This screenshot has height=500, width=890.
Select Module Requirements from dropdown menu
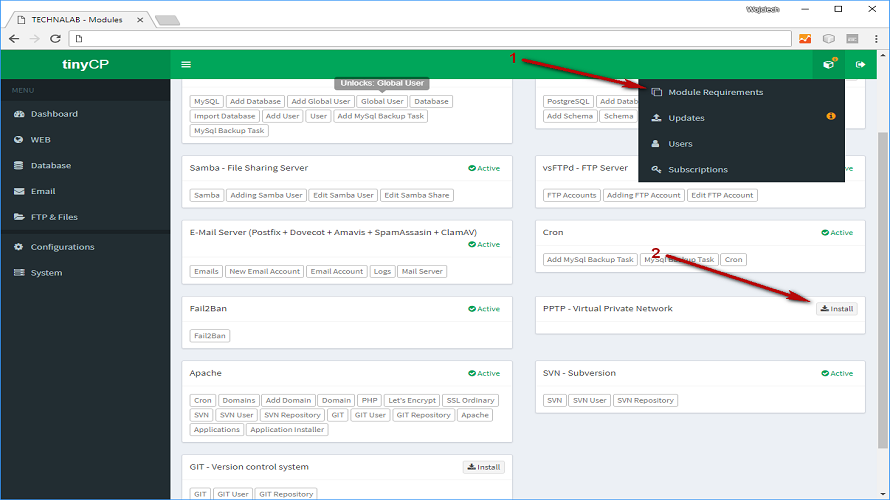[715, 92]
